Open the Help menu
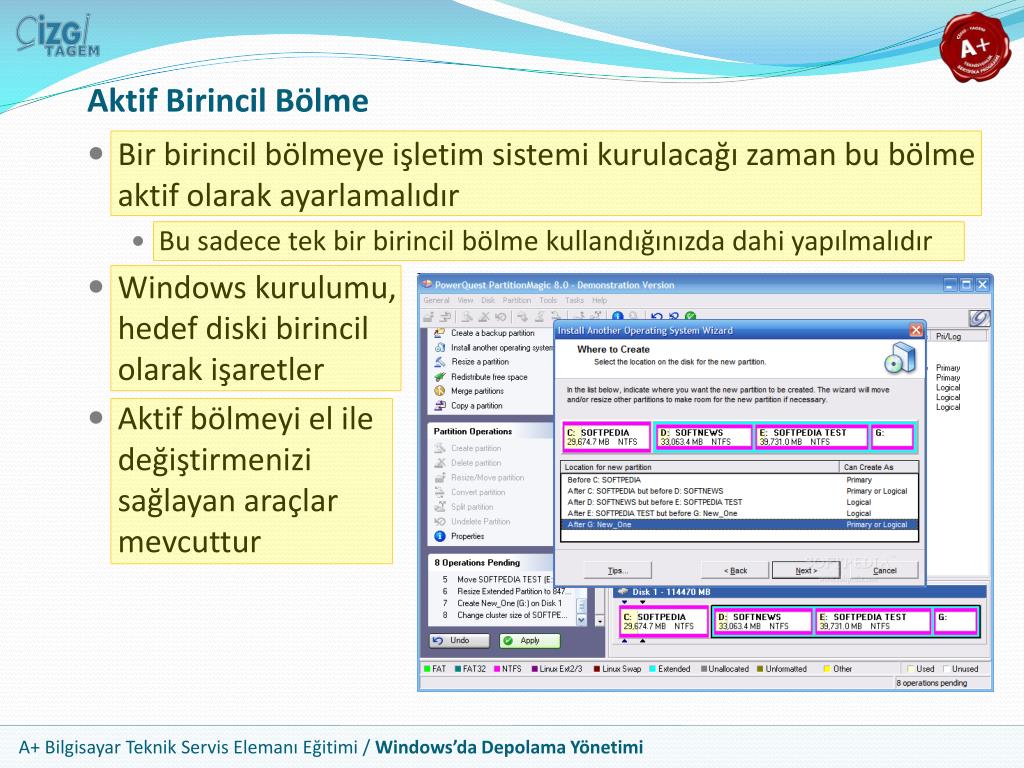 [x=600, y=300]
